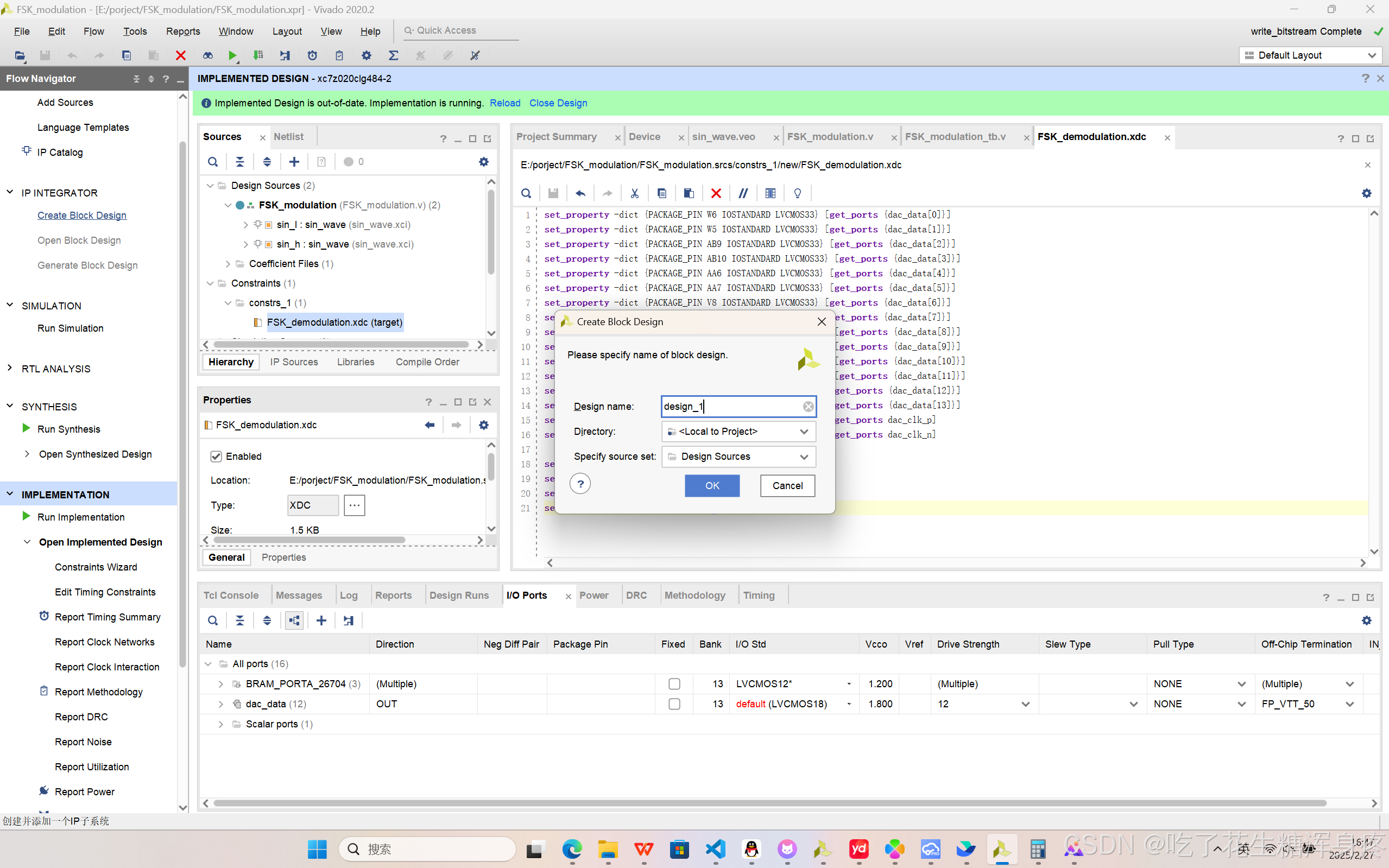Click the Open Project toolbar icon
1389x868 pixels.
(20, 55)
